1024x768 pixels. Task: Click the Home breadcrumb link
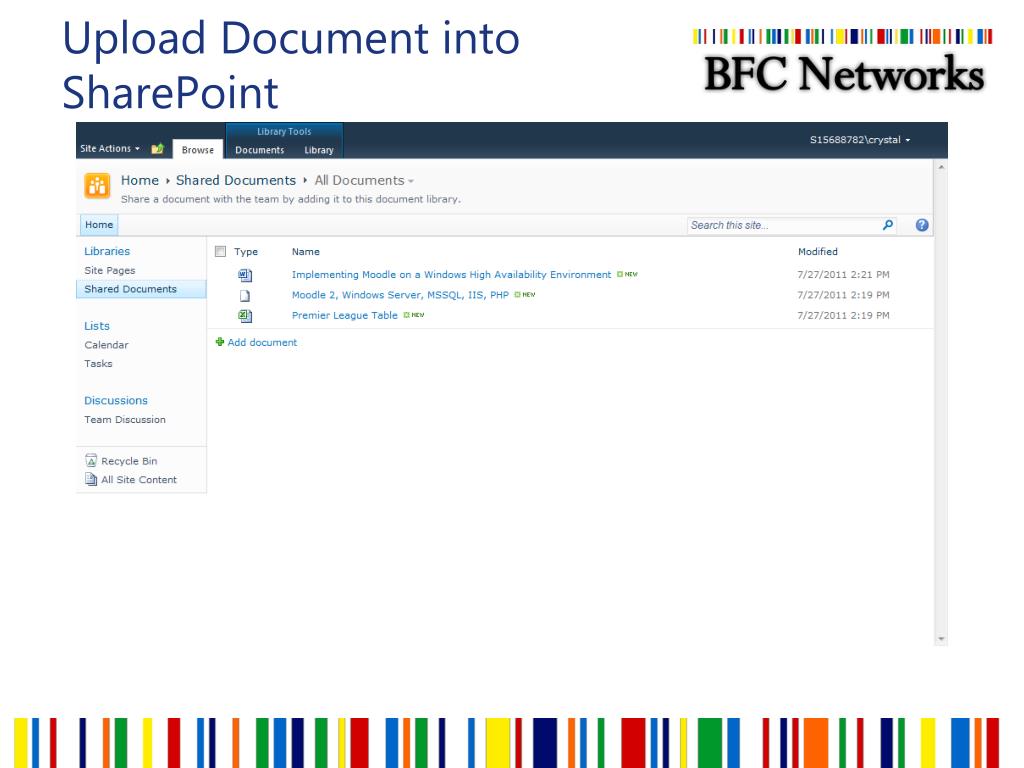tap(140, 180)
